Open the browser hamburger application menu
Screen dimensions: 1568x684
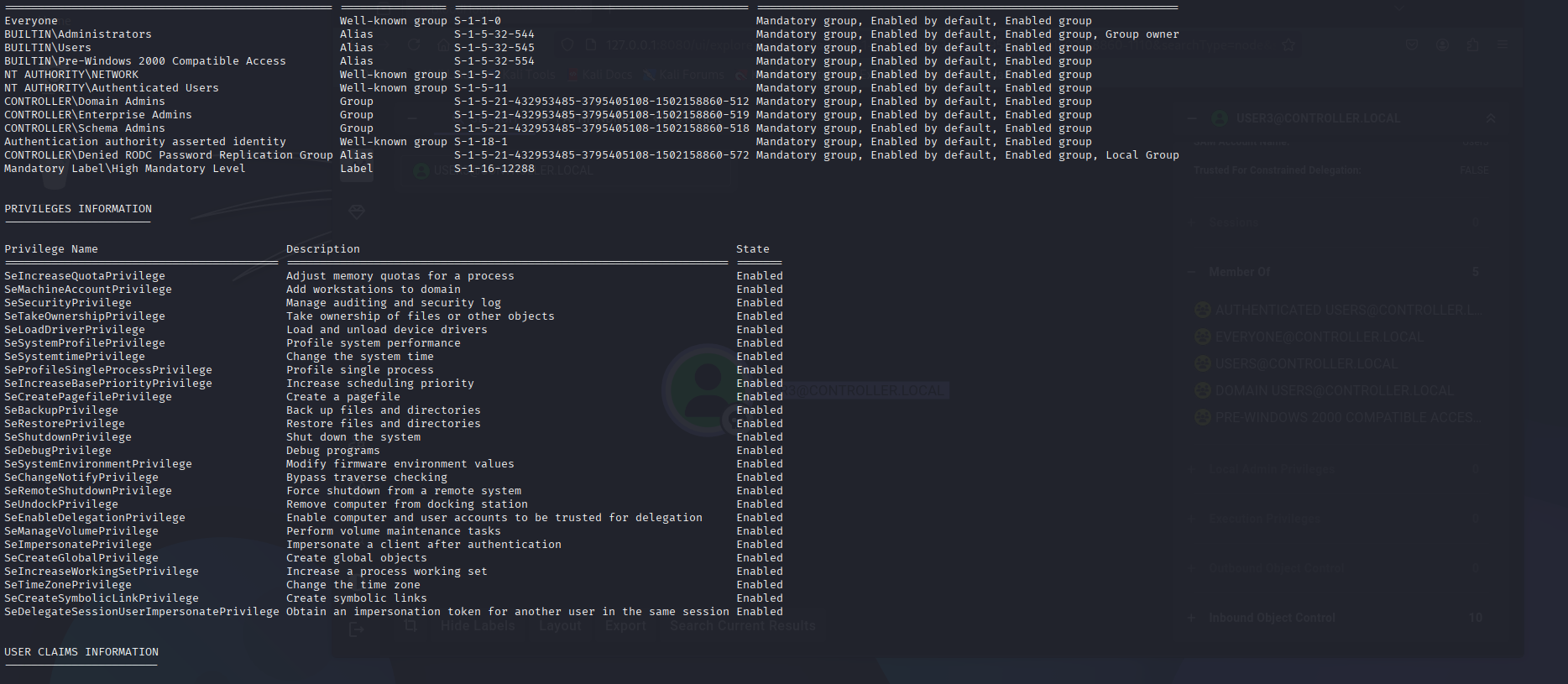point(1503,44)
